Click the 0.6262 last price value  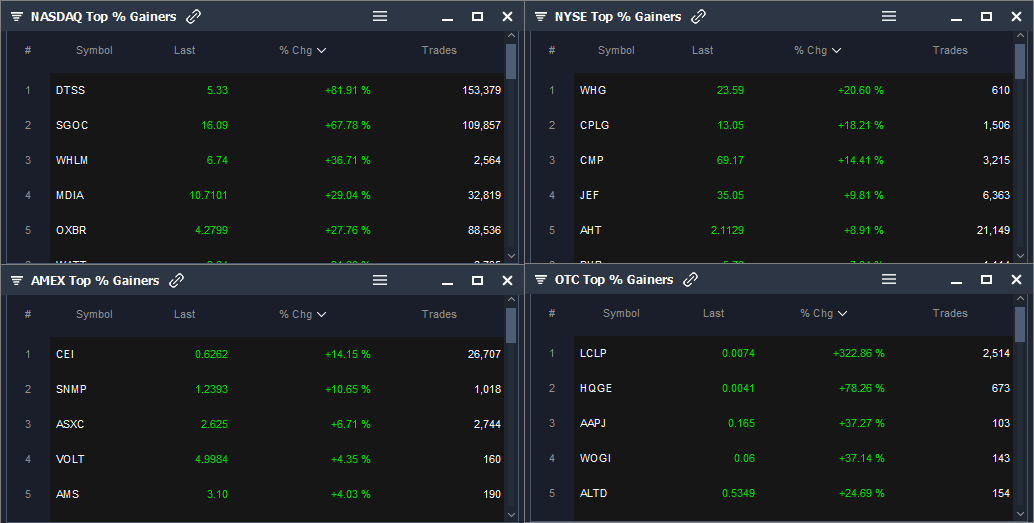coord(212,354)
